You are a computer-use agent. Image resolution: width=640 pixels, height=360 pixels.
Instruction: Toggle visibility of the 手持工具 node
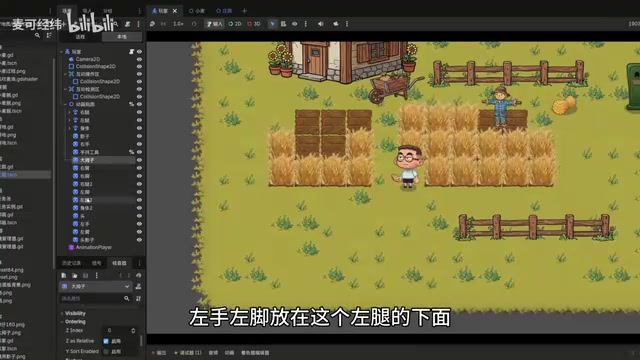pos(139,152)
